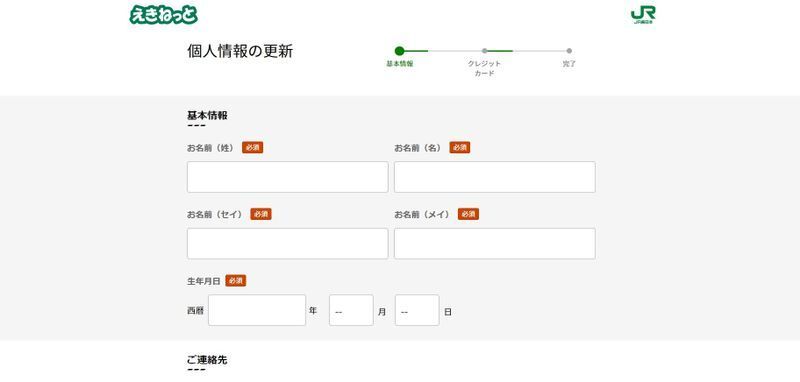
Task: Click the JR East logo
Action: click(643, 15)
